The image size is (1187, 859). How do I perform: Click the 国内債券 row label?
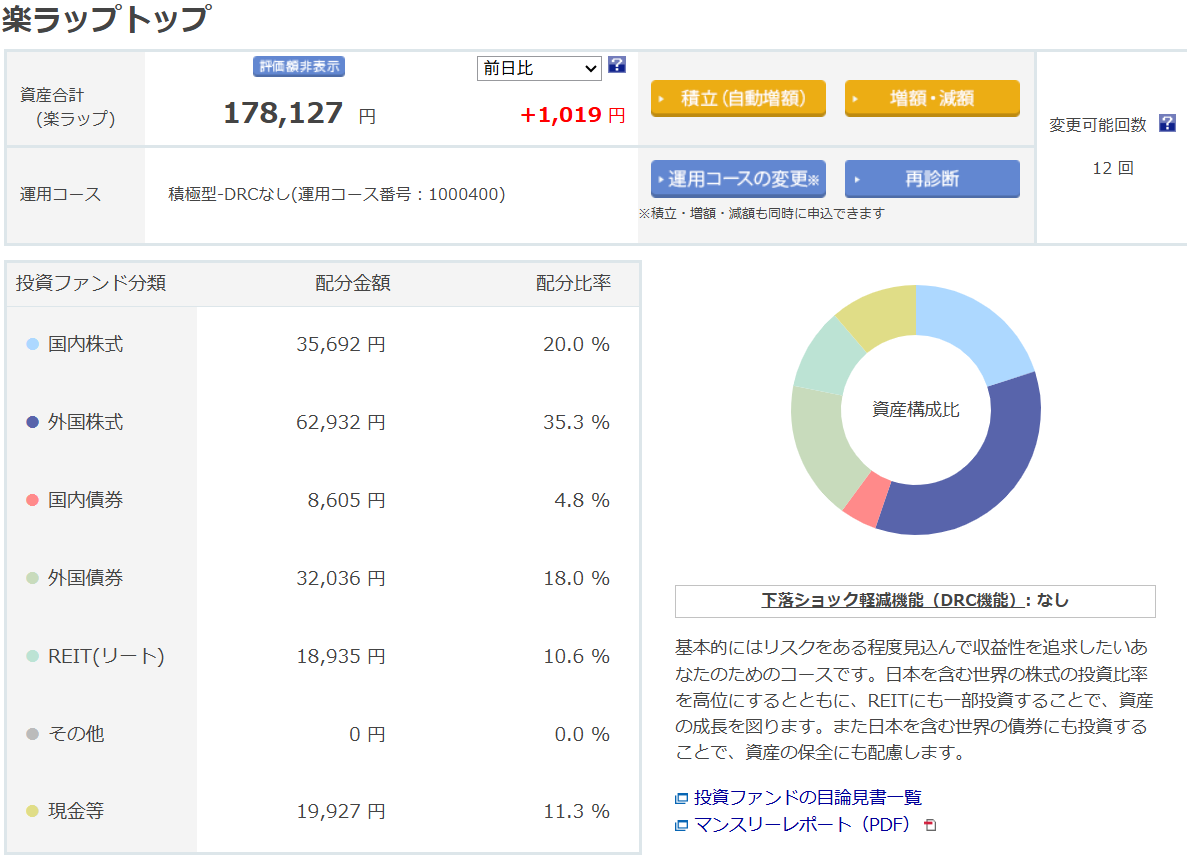pos(86,500)
